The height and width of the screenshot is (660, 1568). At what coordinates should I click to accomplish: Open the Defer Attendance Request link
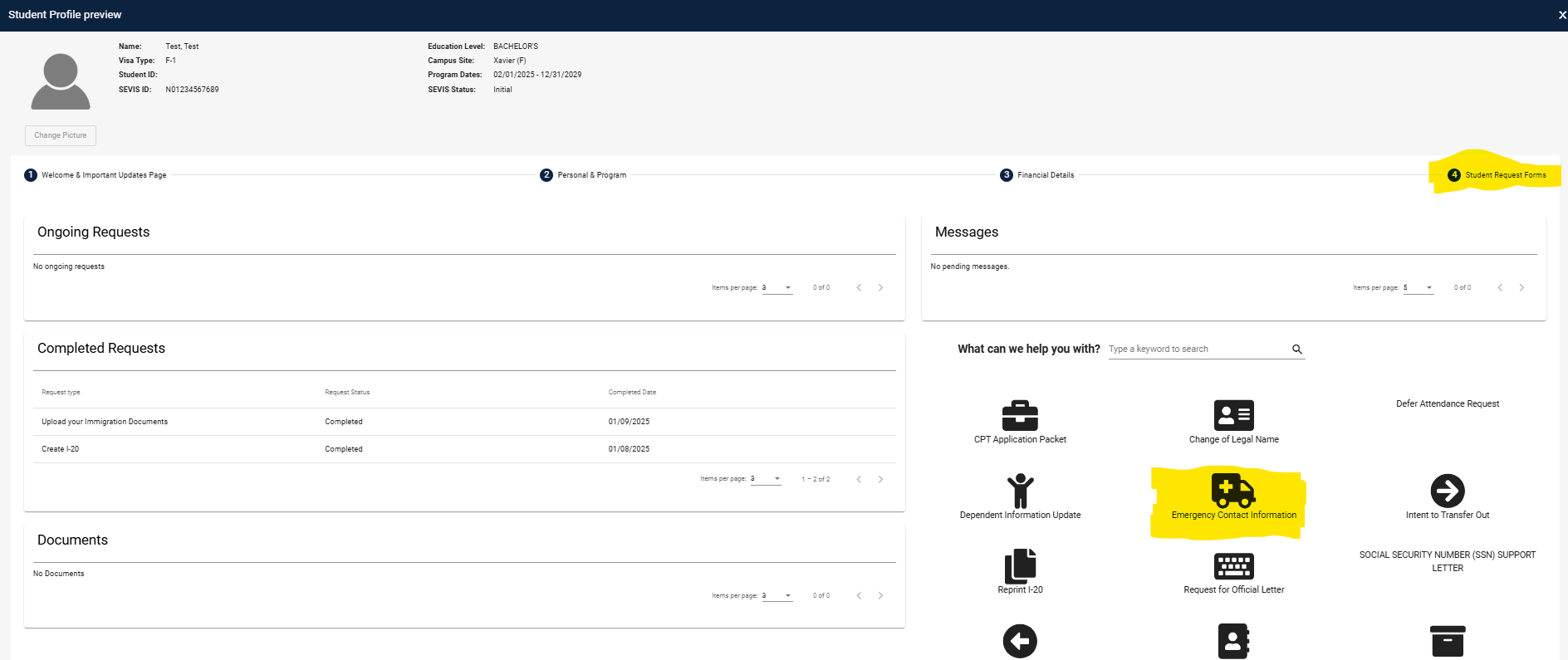click(1448, 404)
